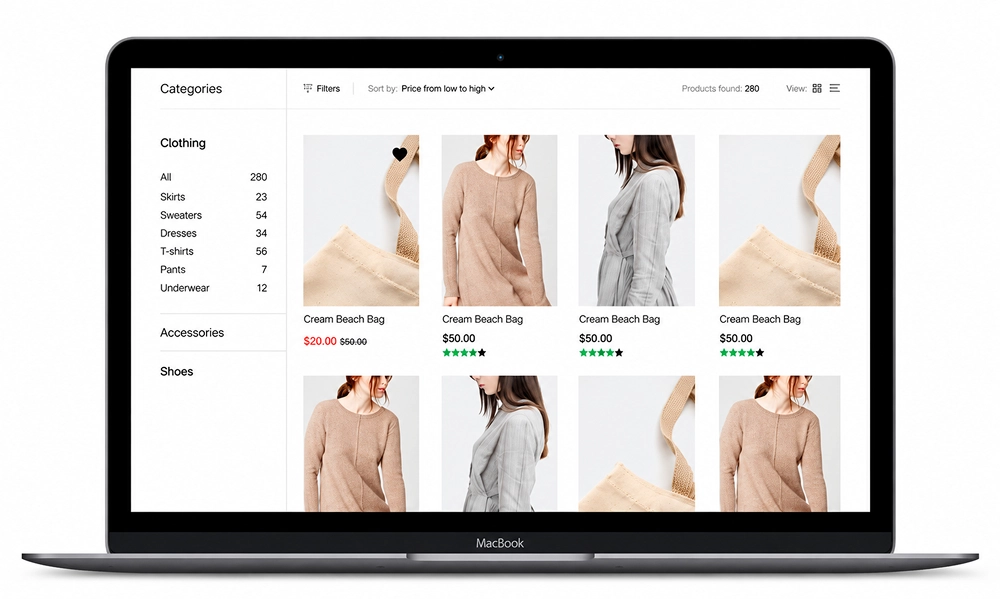Select the Dresses category
The height and width of the screenshot is (599, 1000).
(178, 233)
